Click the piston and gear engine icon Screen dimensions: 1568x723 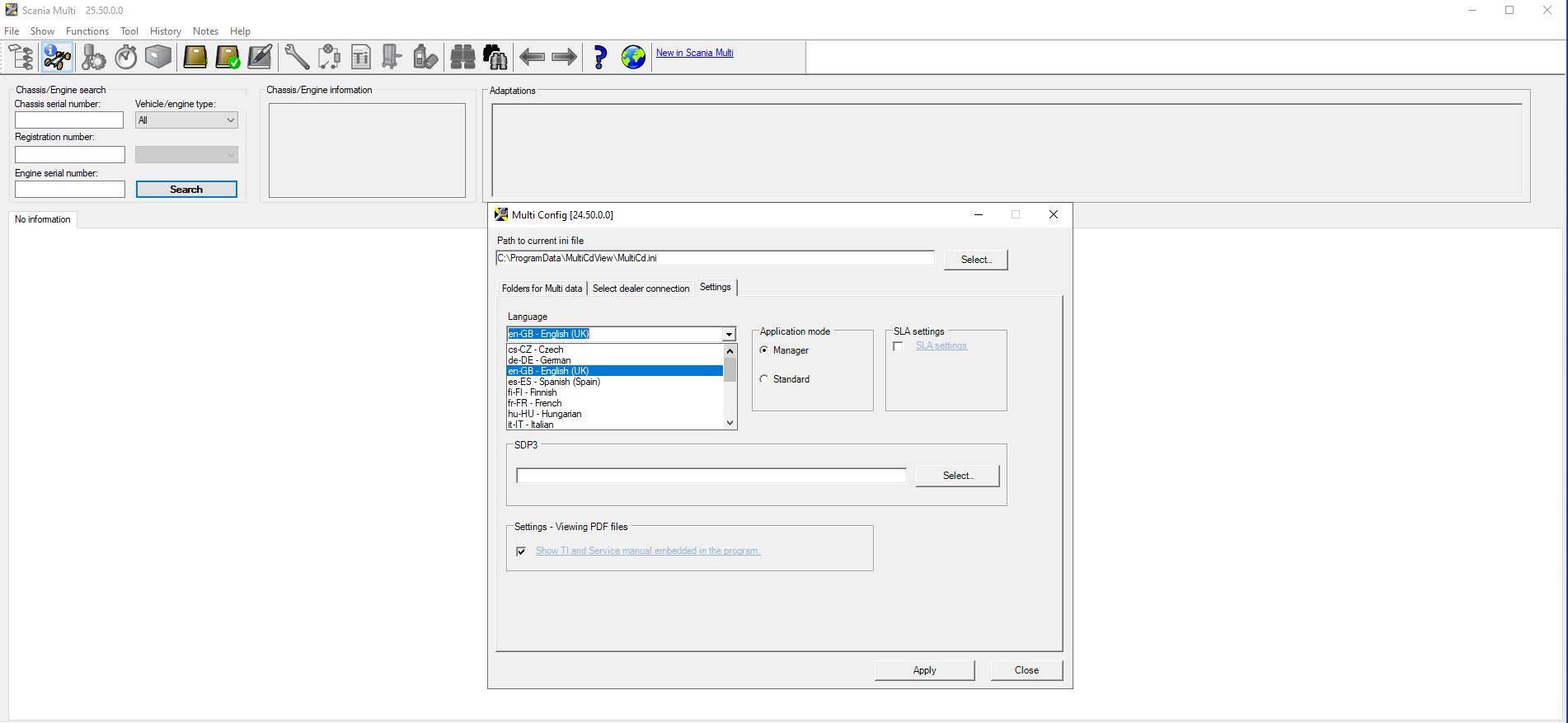(x=93, y=57)
